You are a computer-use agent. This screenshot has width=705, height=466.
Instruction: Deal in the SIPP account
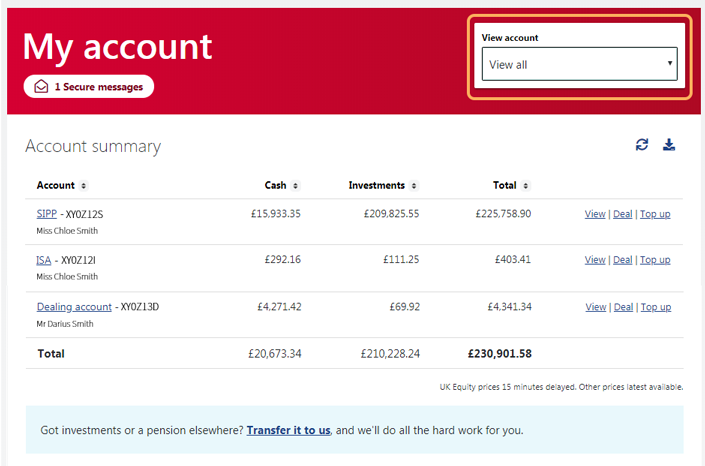[623, 214]
